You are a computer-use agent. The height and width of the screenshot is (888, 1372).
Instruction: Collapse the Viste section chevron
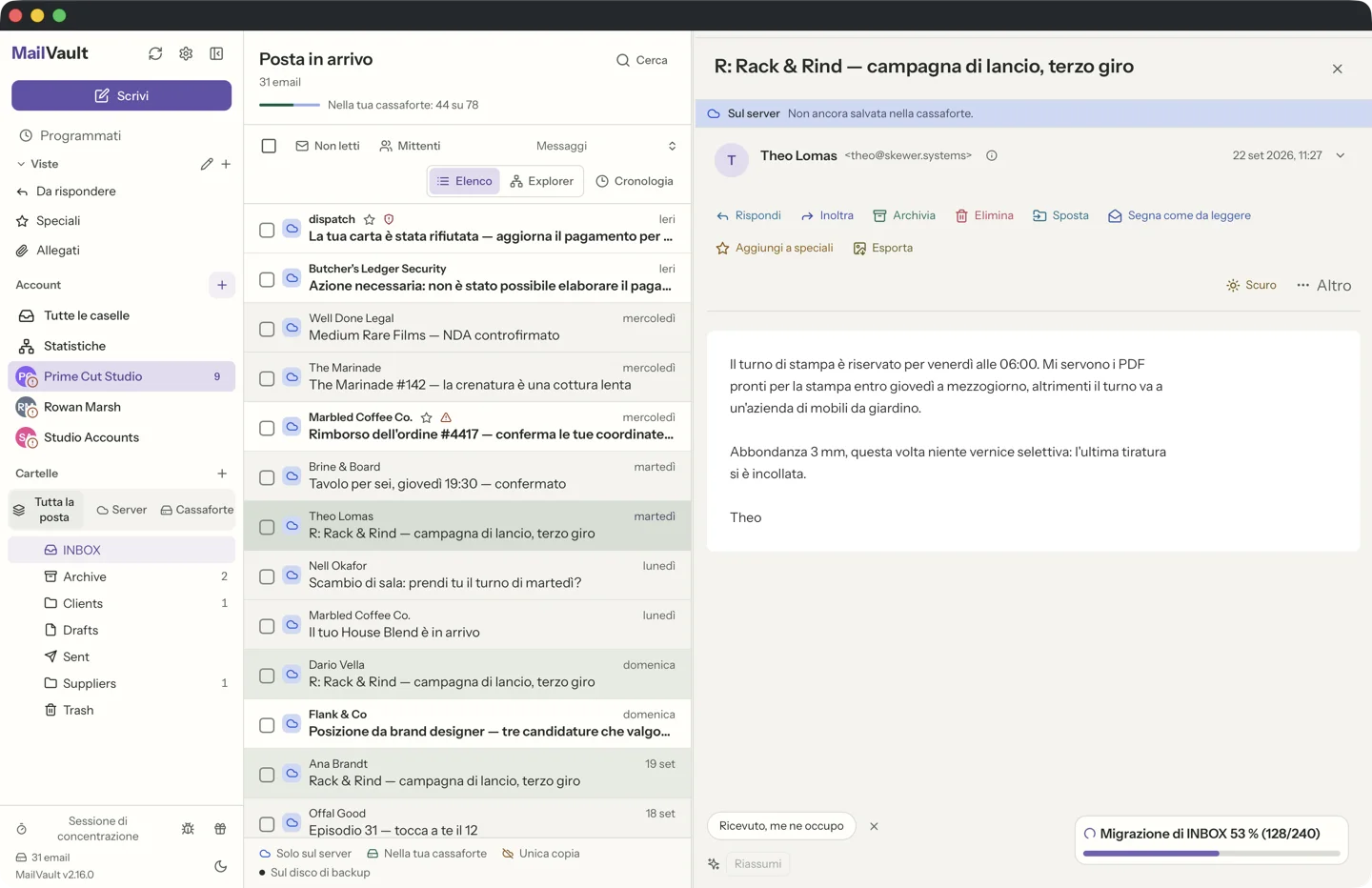pos(21,164)
